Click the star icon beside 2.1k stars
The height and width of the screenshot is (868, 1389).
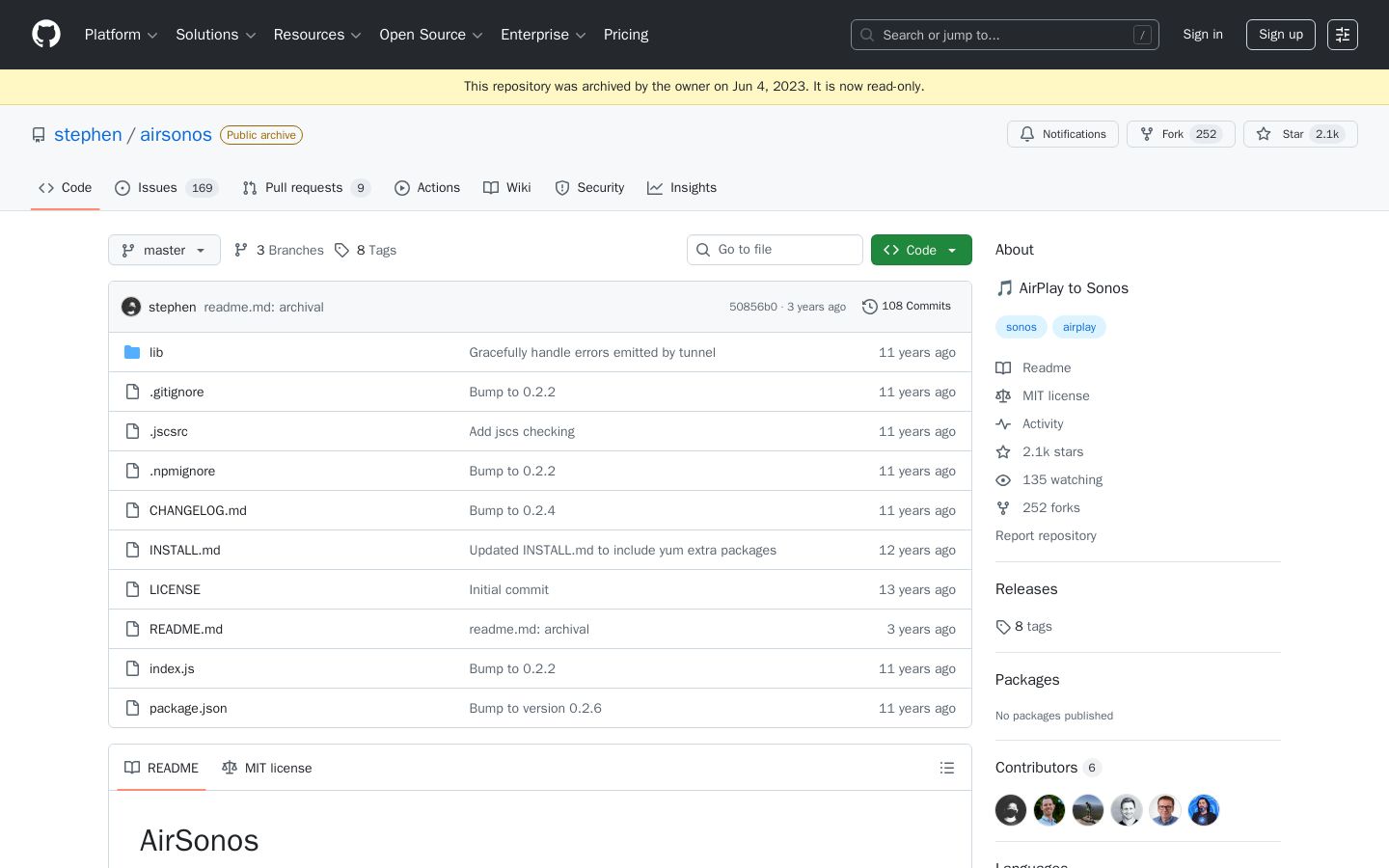[1003, 451]
